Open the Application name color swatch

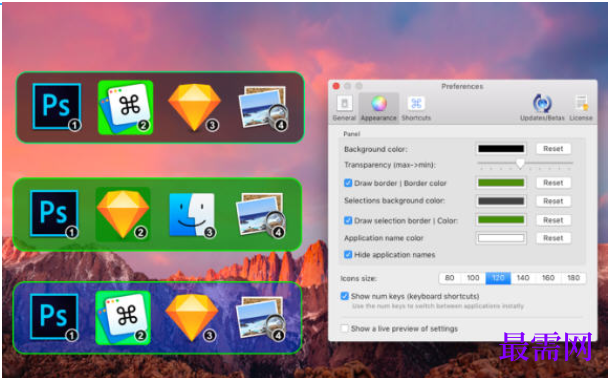[501, 238]
